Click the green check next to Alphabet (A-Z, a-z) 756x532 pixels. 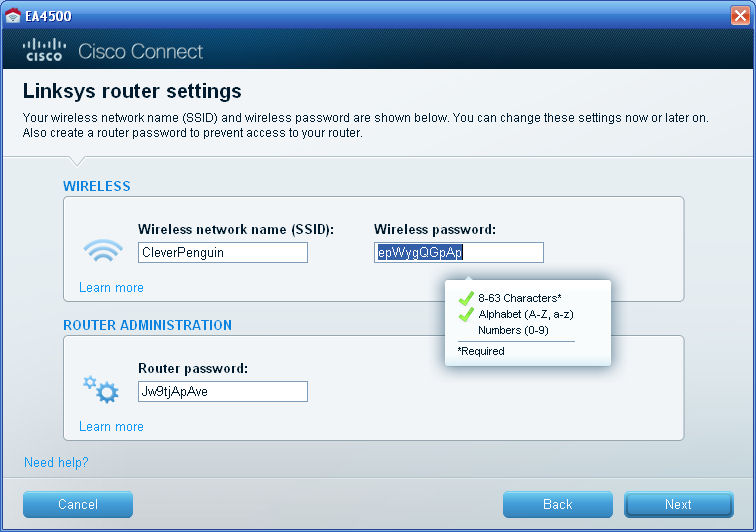coord(466,314)
